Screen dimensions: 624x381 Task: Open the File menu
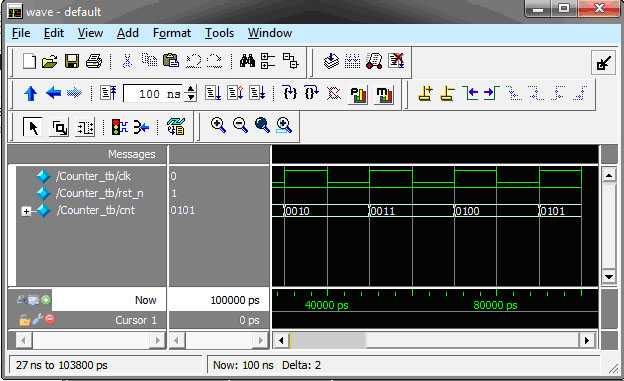(x=21, y=33)
